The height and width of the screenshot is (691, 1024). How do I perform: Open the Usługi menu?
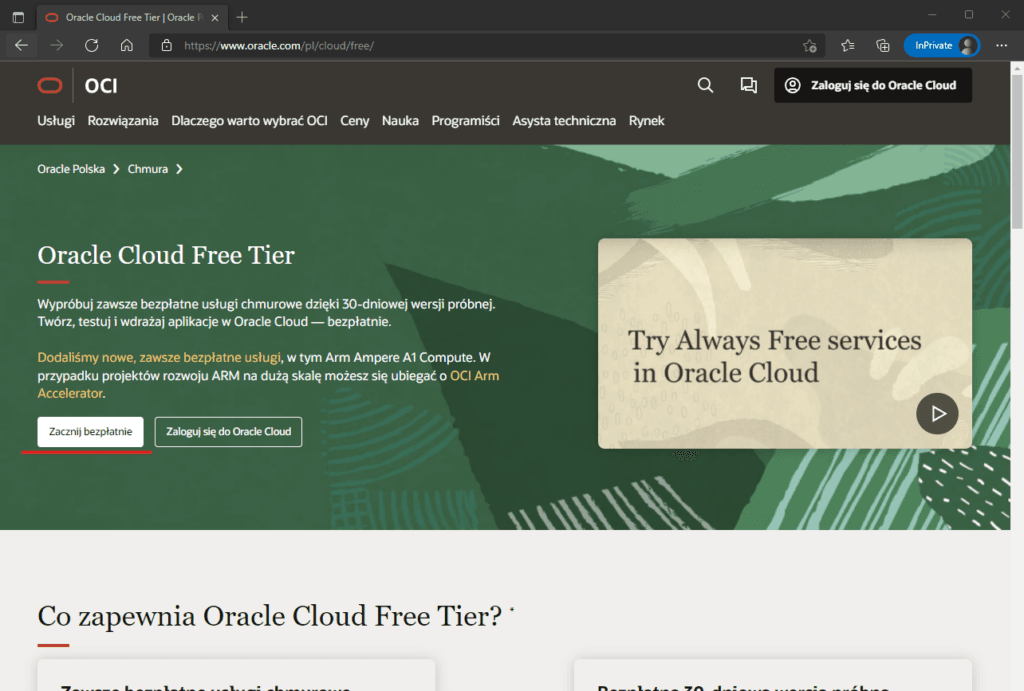tap(56, 121)
